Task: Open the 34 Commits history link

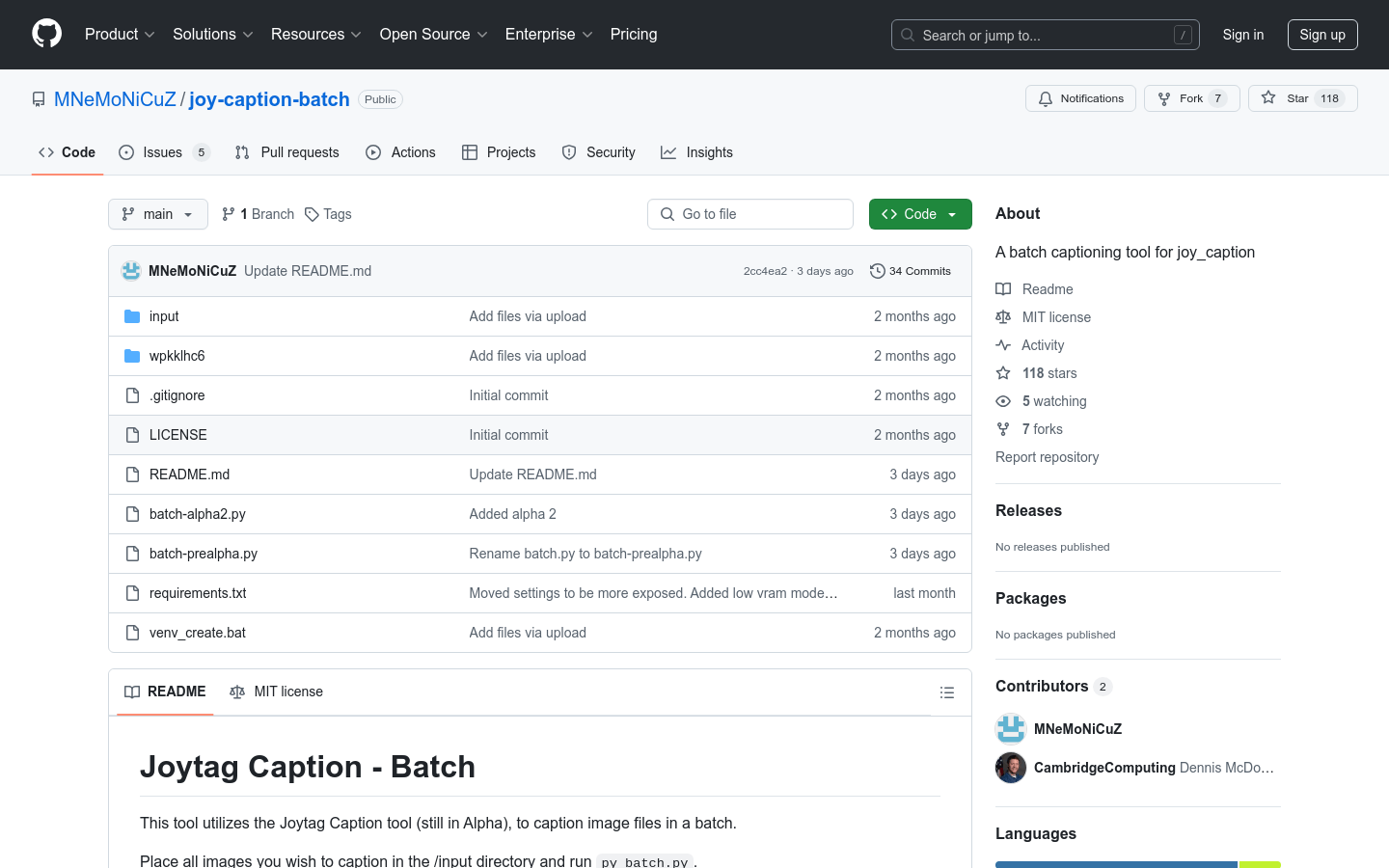Action: [911, 271]
